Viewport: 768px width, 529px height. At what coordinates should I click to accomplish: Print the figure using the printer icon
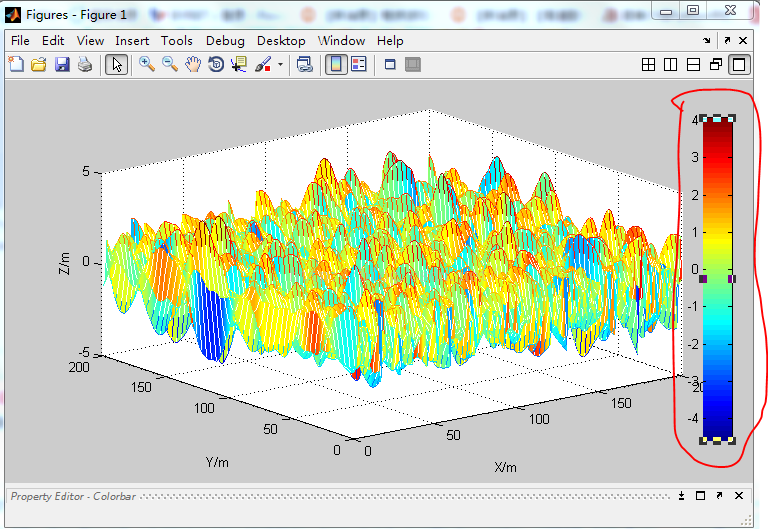[x=85, y=65]
